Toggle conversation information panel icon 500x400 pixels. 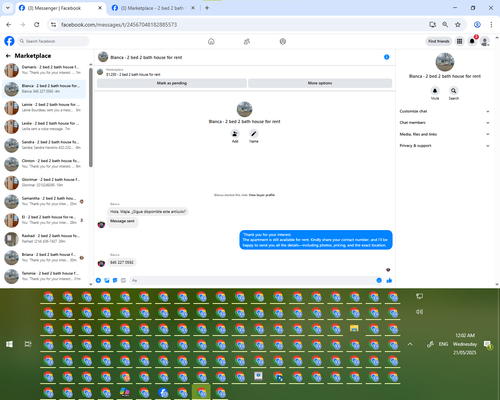(387, 57)
